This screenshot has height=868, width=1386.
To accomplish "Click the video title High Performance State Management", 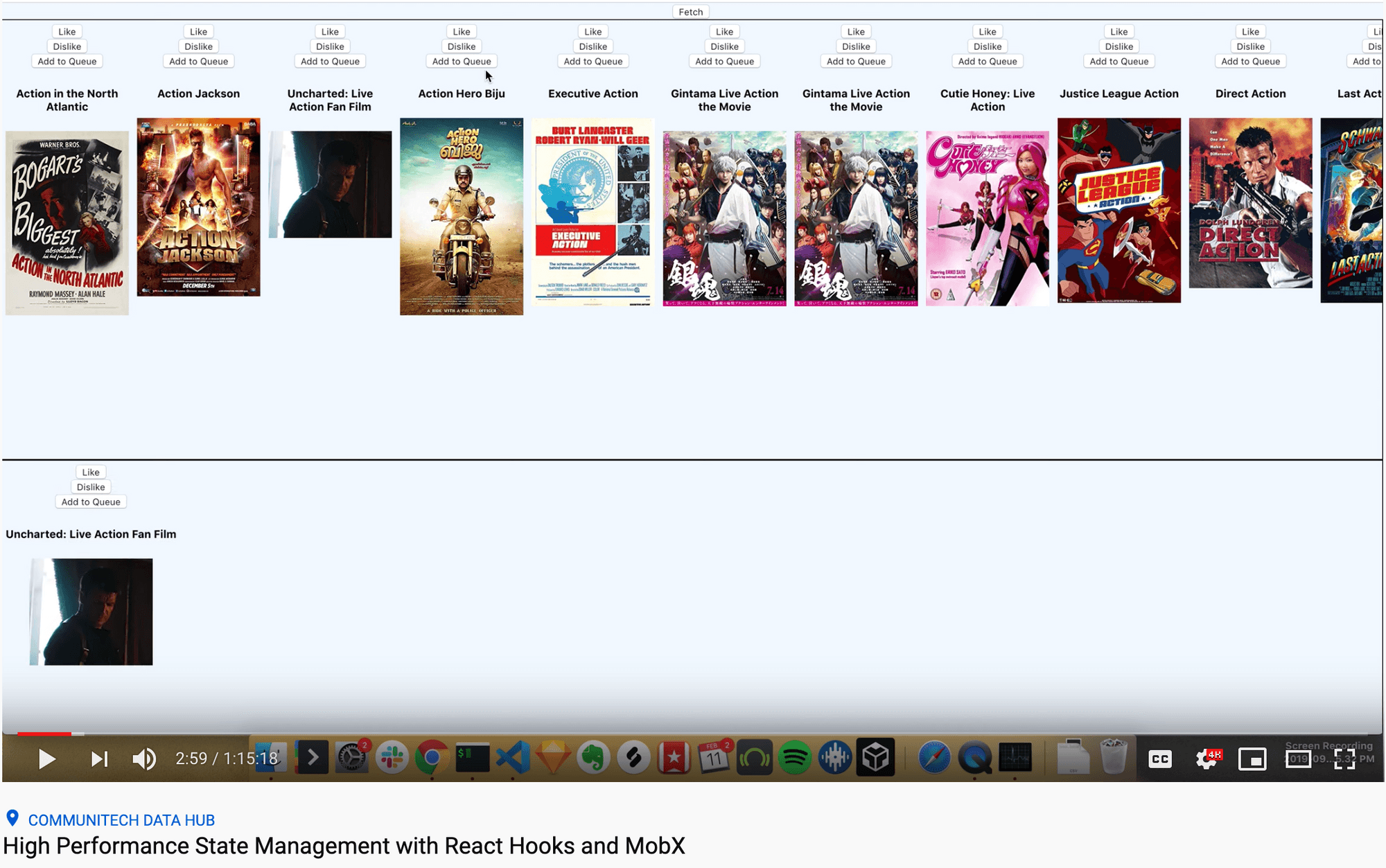I will pyautogui.click(x=344, y=846).
